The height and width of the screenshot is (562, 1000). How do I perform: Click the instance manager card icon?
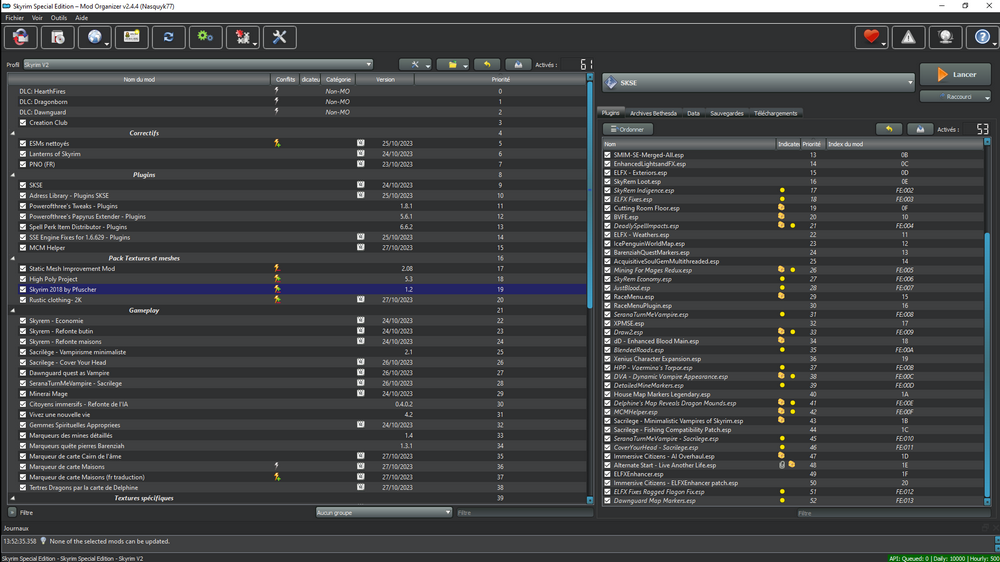131,38
